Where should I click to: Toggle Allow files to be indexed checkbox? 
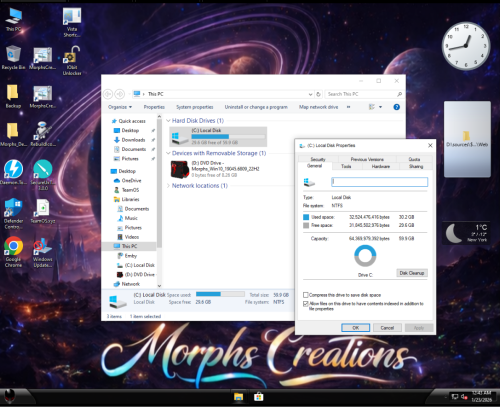click(305, 304)
